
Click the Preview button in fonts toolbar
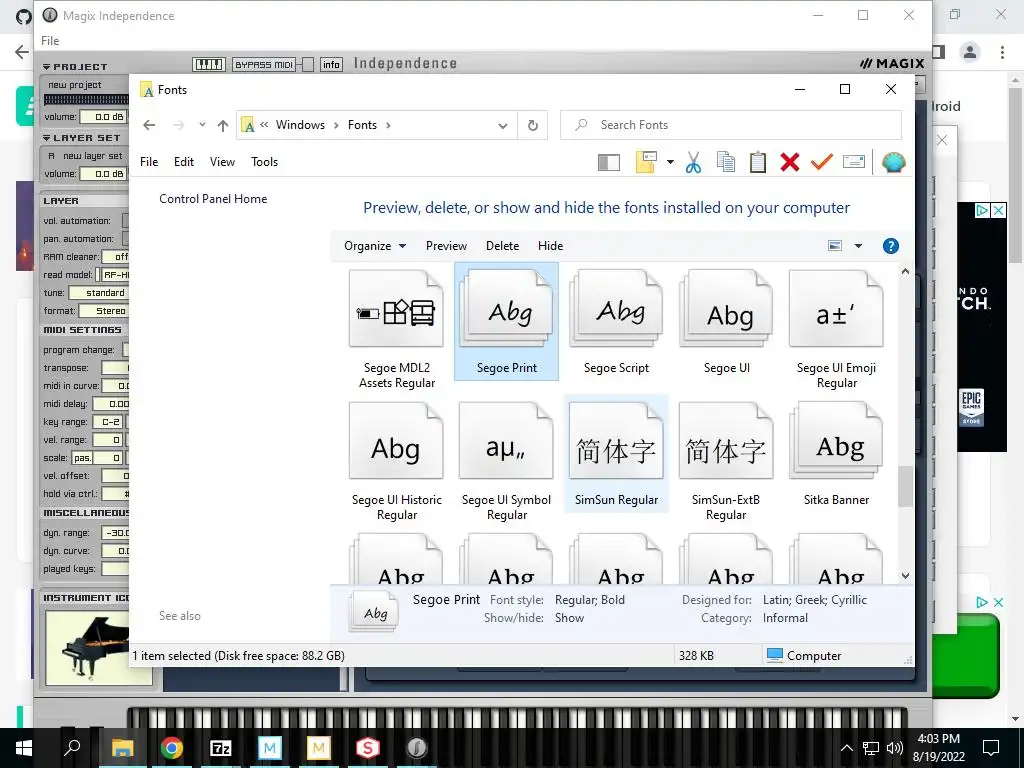446,246
